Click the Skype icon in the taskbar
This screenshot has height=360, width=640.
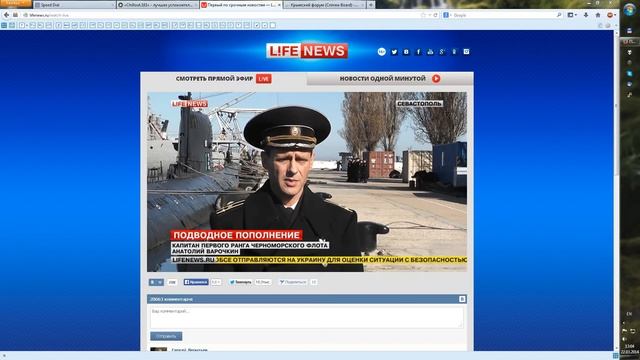pos(629,73)
